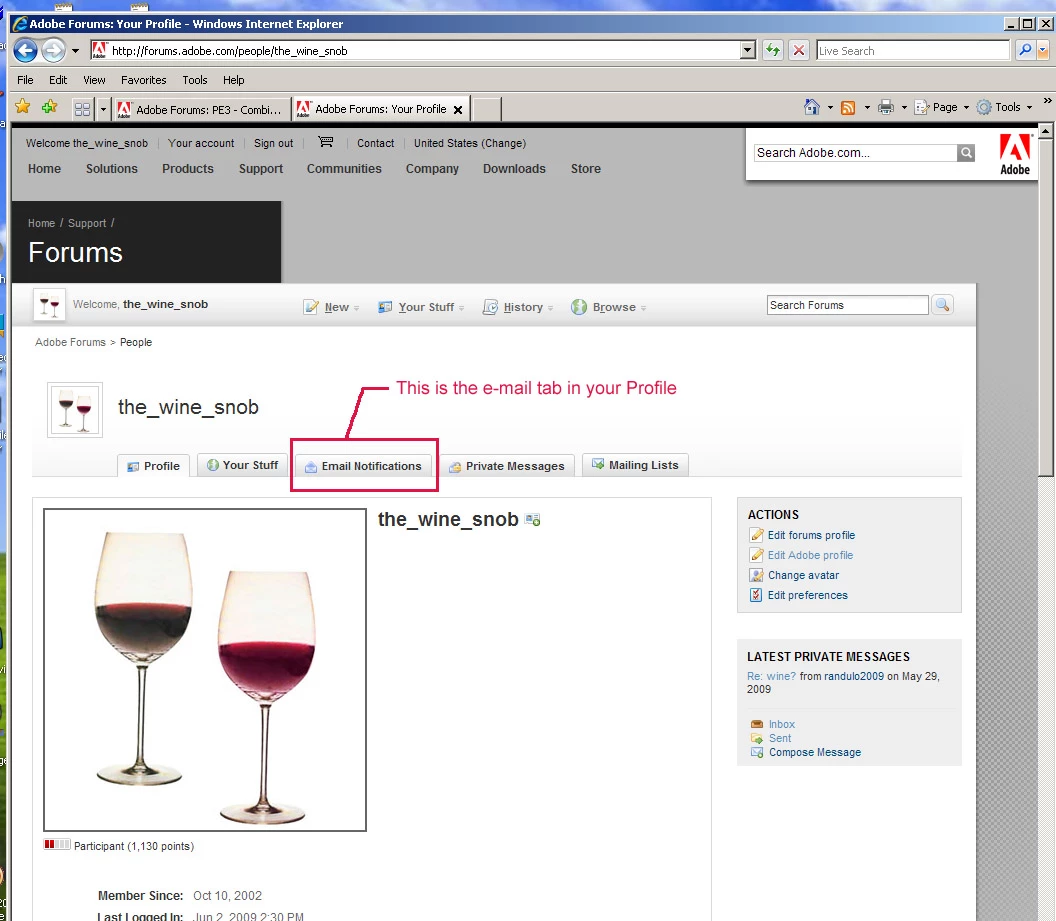This screenshot has height=921, width=1056.
Task: Open the Communities navigation link
Action: click(344, 169)
